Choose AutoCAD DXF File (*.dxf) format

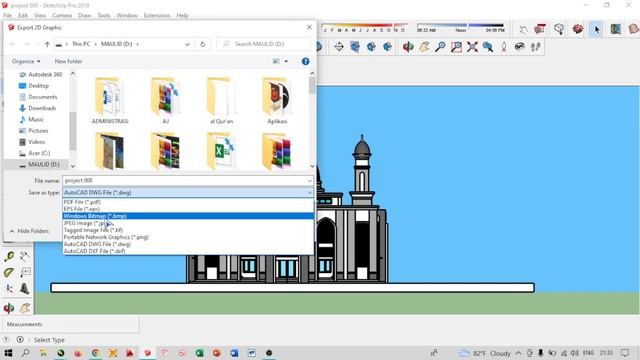click(x=188, y=251)
